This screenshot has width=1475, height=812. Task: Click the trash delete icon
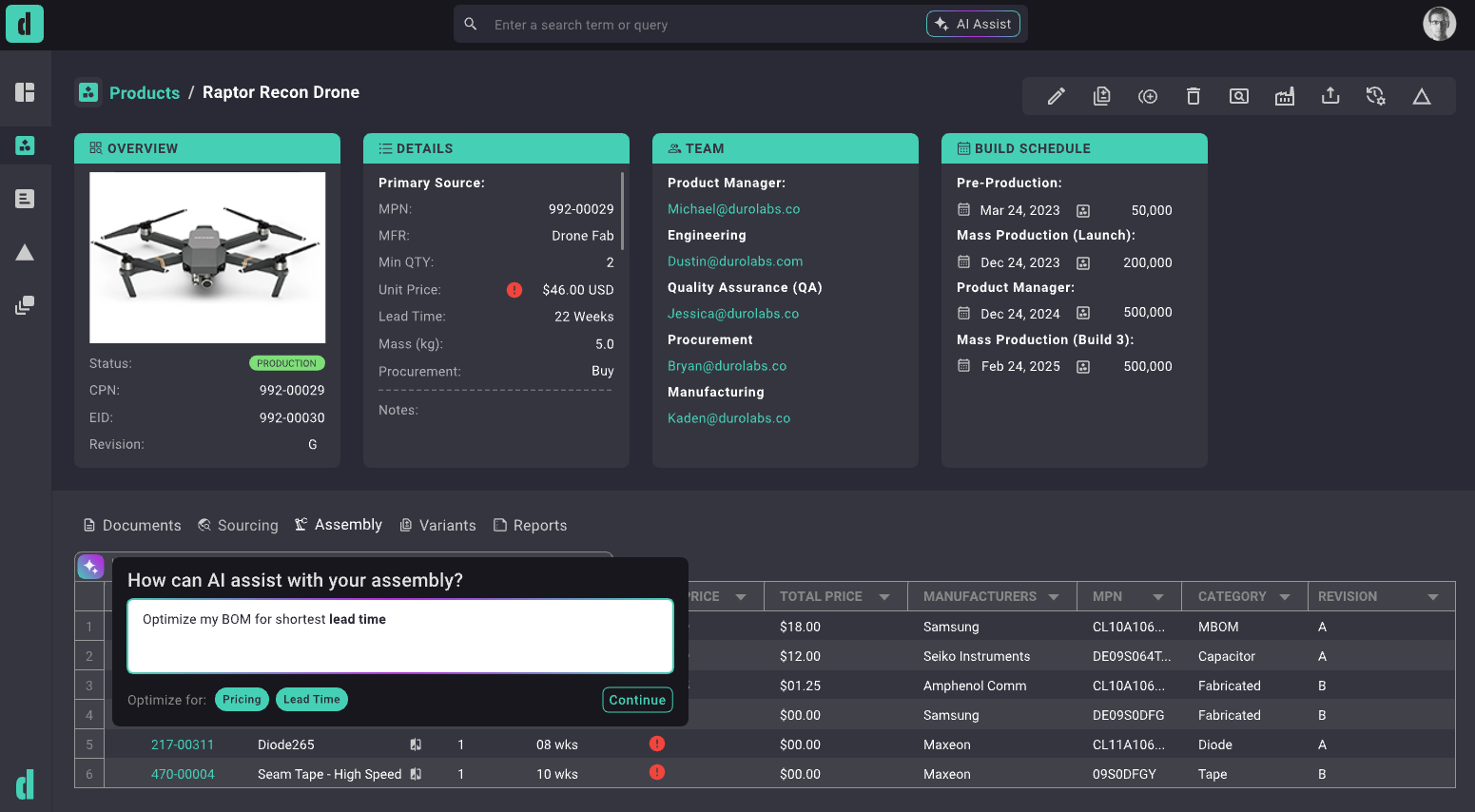click(1193, 96)
